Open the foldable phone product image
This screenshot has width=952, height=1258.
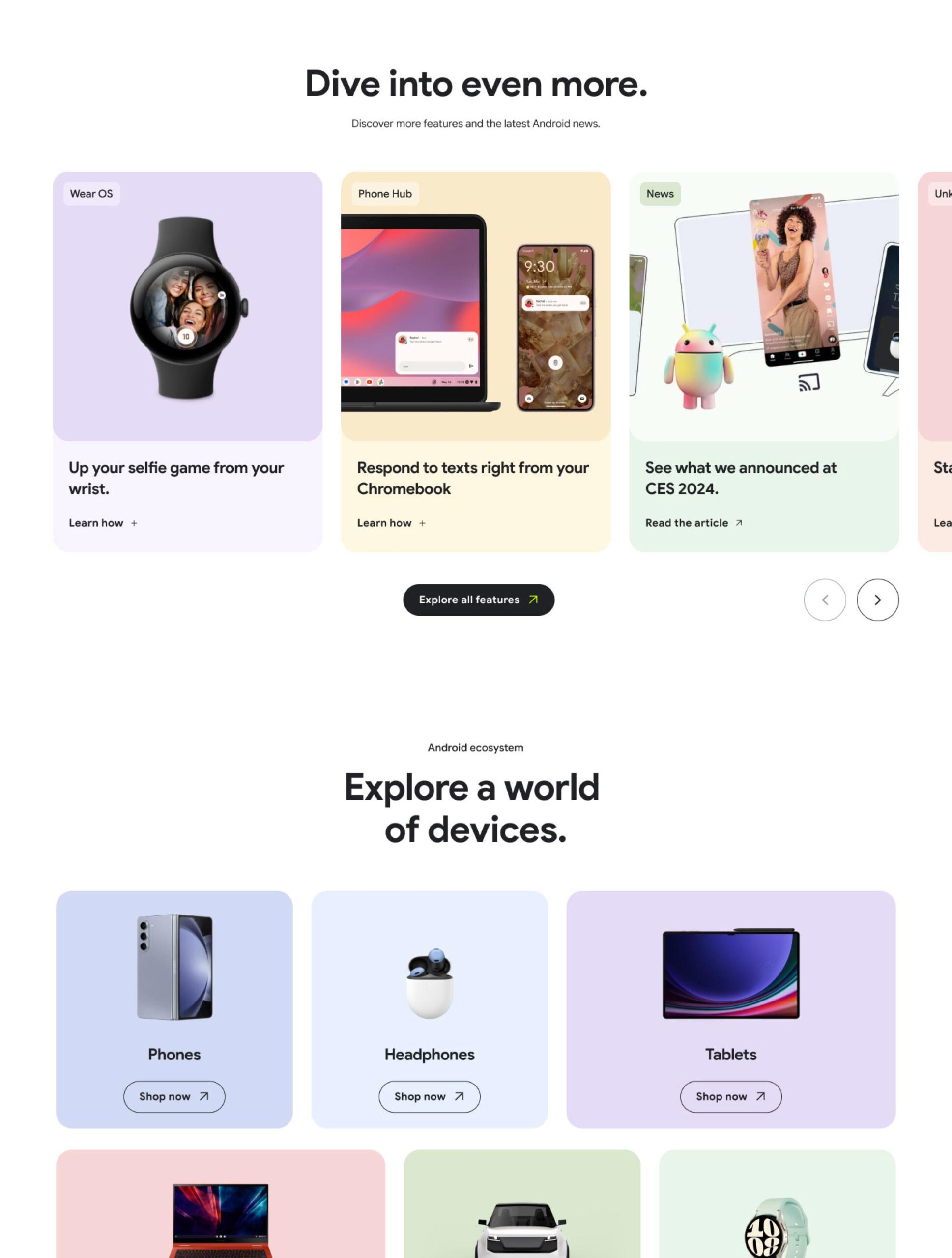[x=174, y=967]
